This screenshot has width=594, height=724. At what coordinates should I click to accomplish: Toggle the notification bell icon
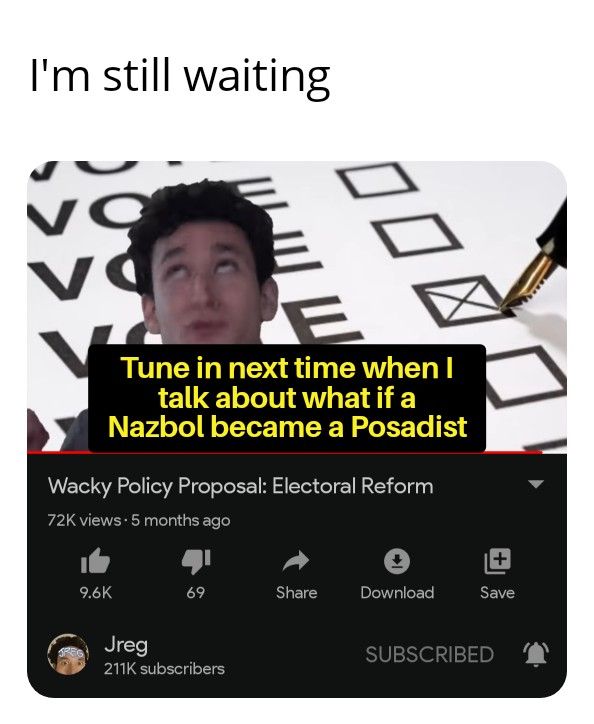click(536, 654)
